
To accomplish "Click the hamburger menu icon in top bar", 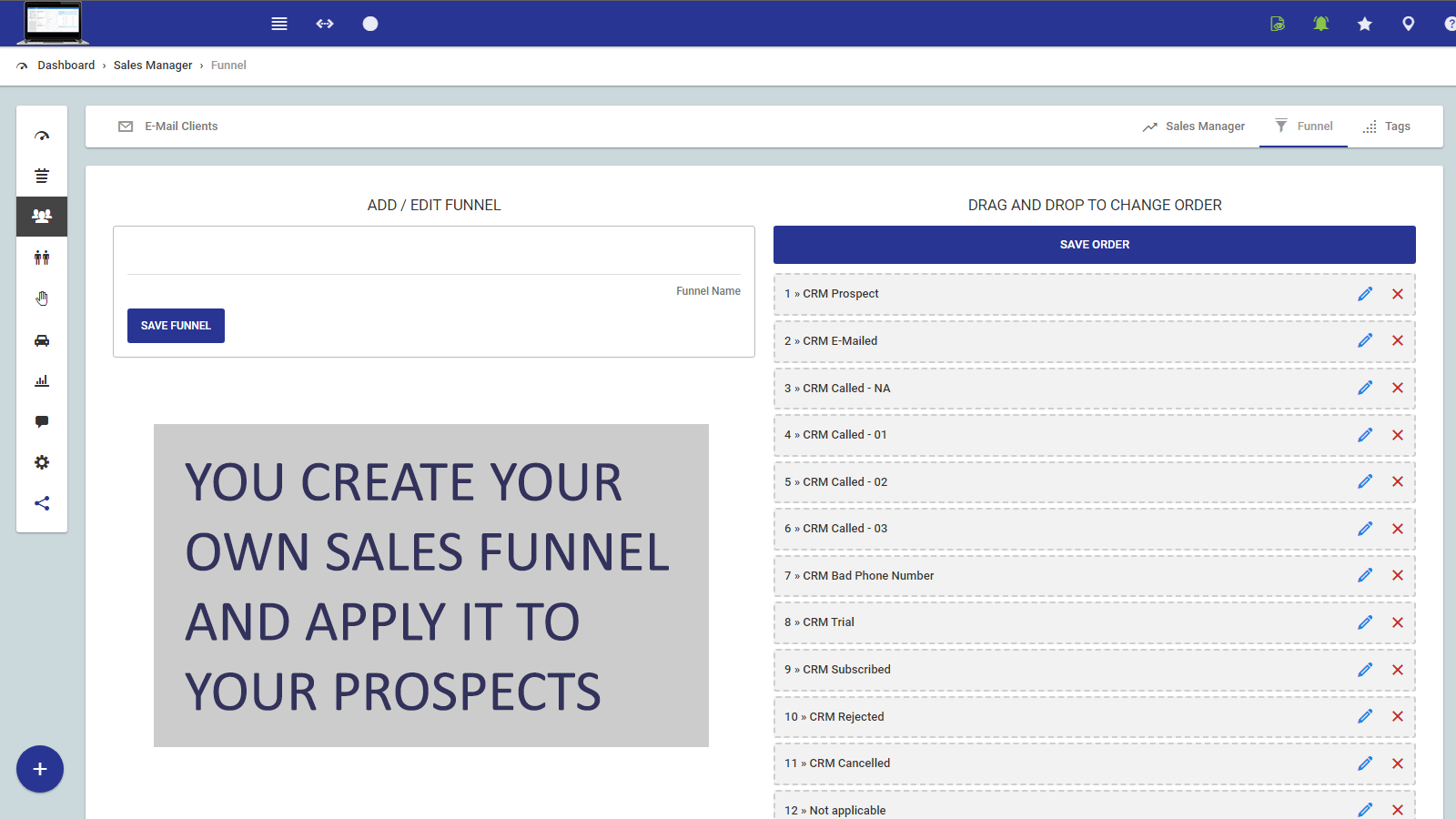I will point(279,24).
